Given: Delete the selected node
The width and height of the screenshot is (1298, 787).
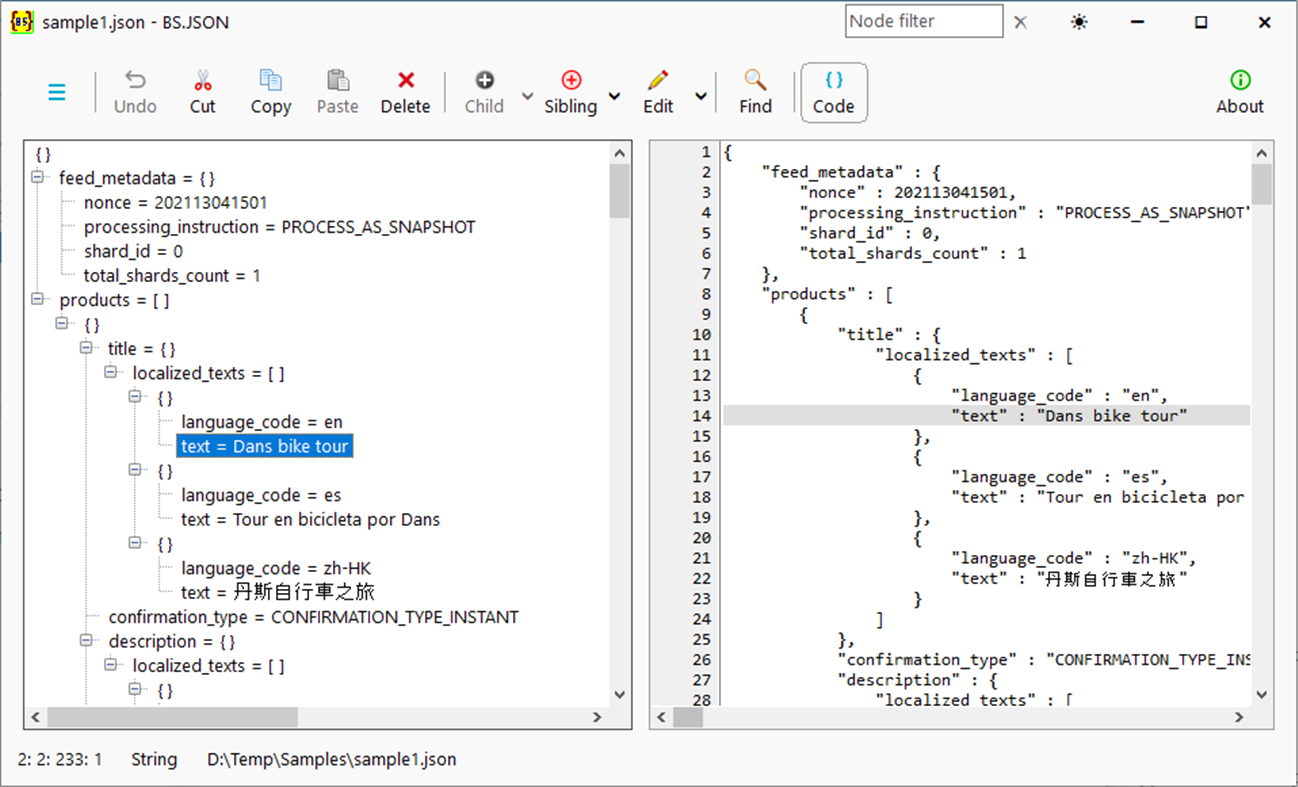Looking at the screenshot, I should pyautogui.click(x=405, y=93).
